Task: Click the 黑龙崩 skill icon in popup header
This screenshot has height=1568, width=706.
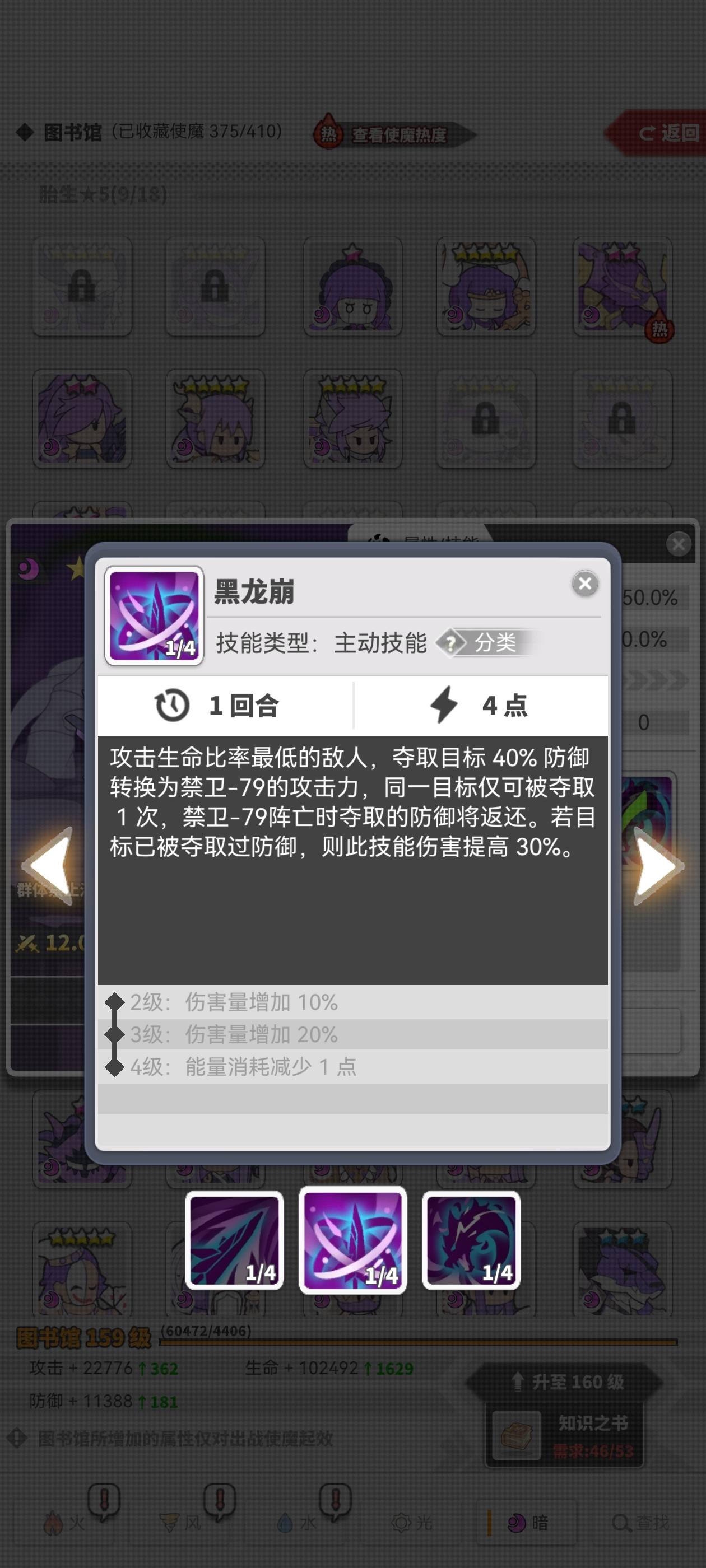Action: [154, 615]
